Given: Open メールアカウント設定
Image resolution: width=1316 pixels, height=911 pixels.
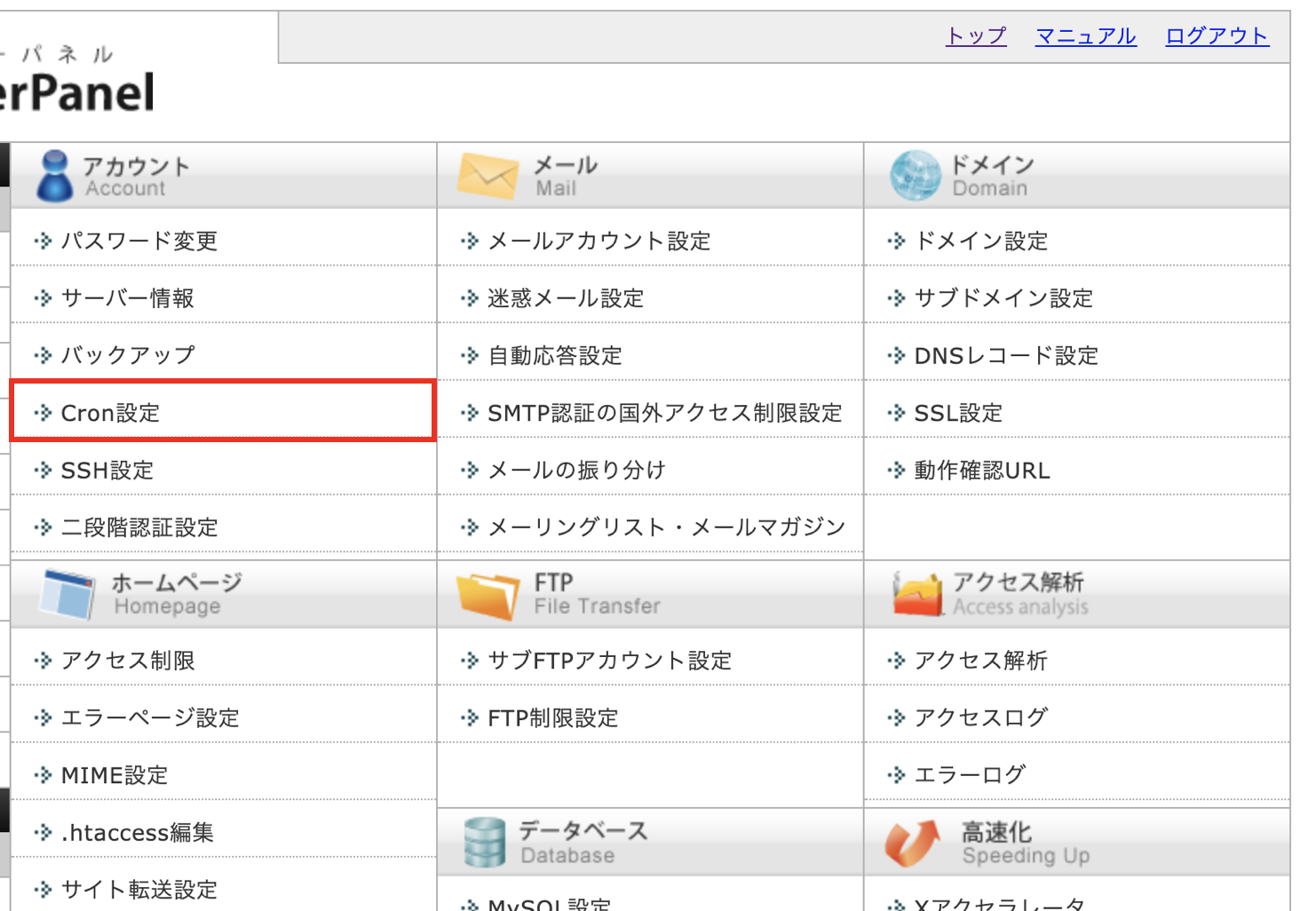Looking at the screenshot, I should [599, 241].
